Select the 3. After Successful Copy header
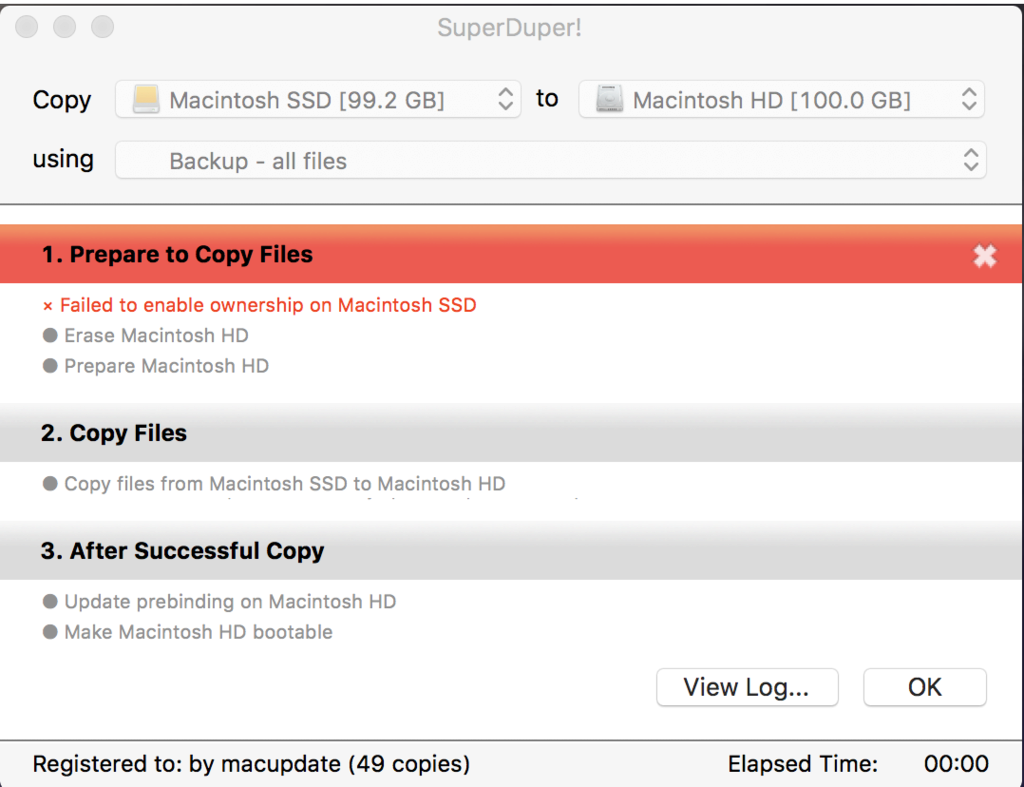Image resolution: width=1024 pixels, height=787 pixels. (x=183, y=551)
